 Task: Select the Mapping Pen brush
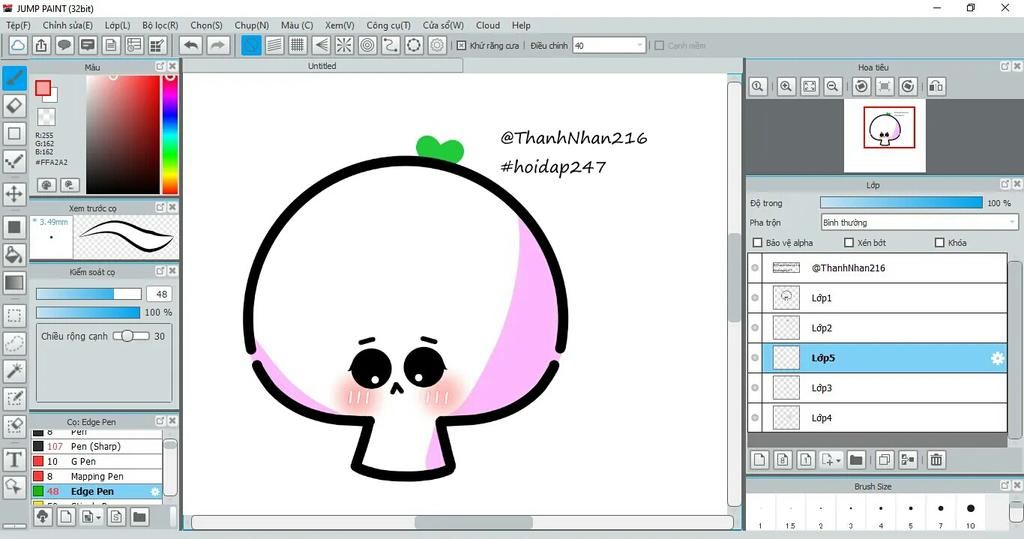[97, 476]
